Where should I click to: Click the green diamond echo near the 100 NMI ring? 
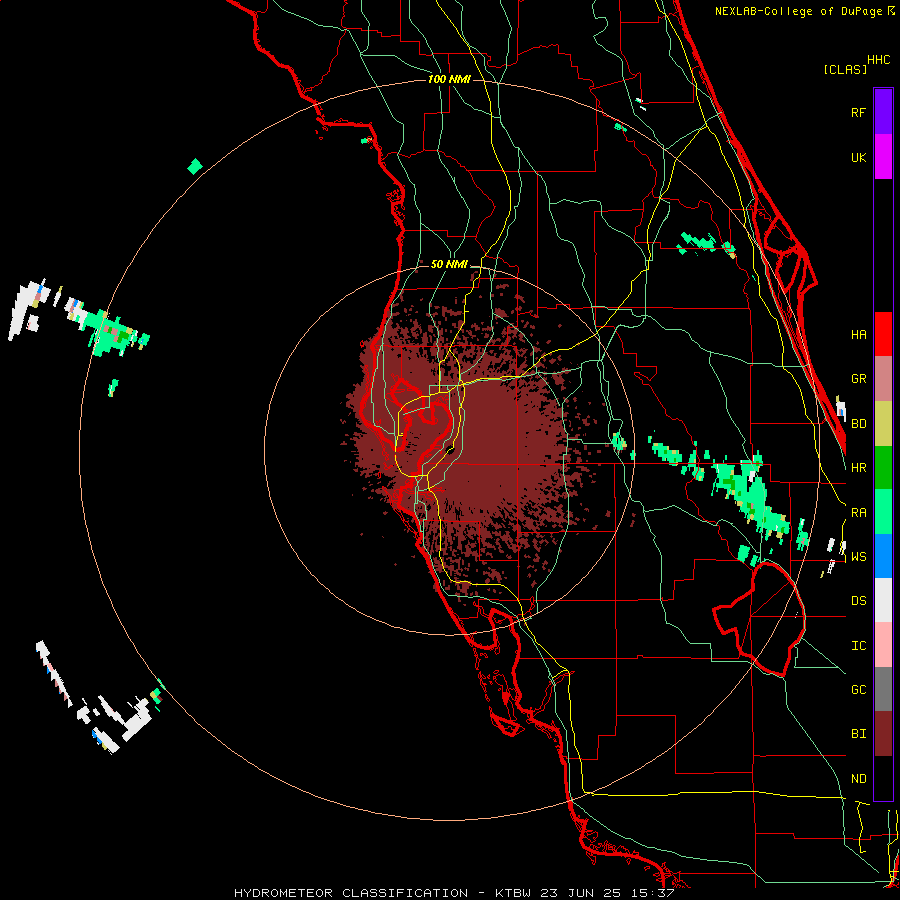pos(195,166)
